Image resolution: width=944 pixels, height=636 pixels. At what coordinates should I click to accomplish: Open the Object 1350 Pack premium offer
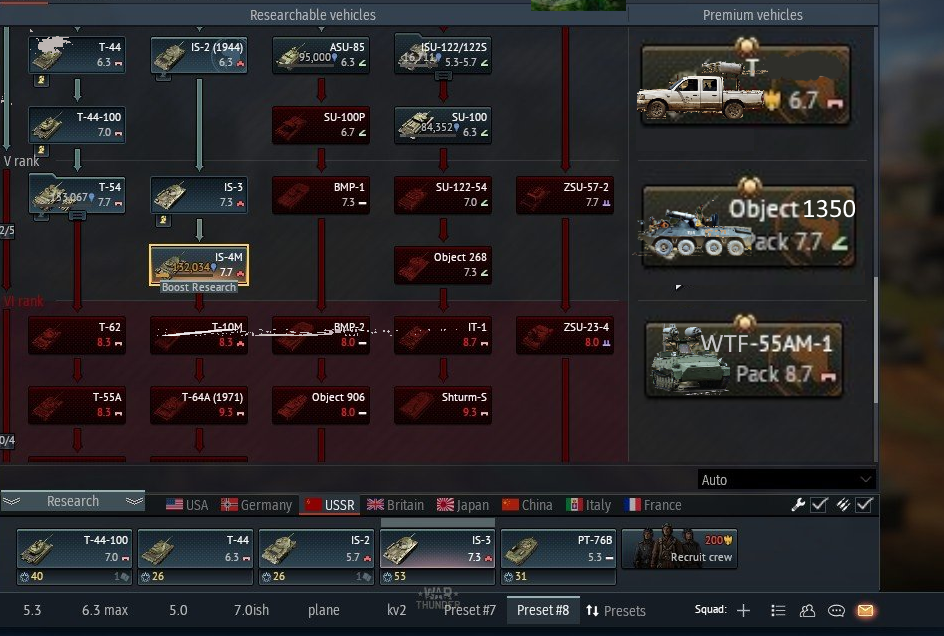[748, 226]
